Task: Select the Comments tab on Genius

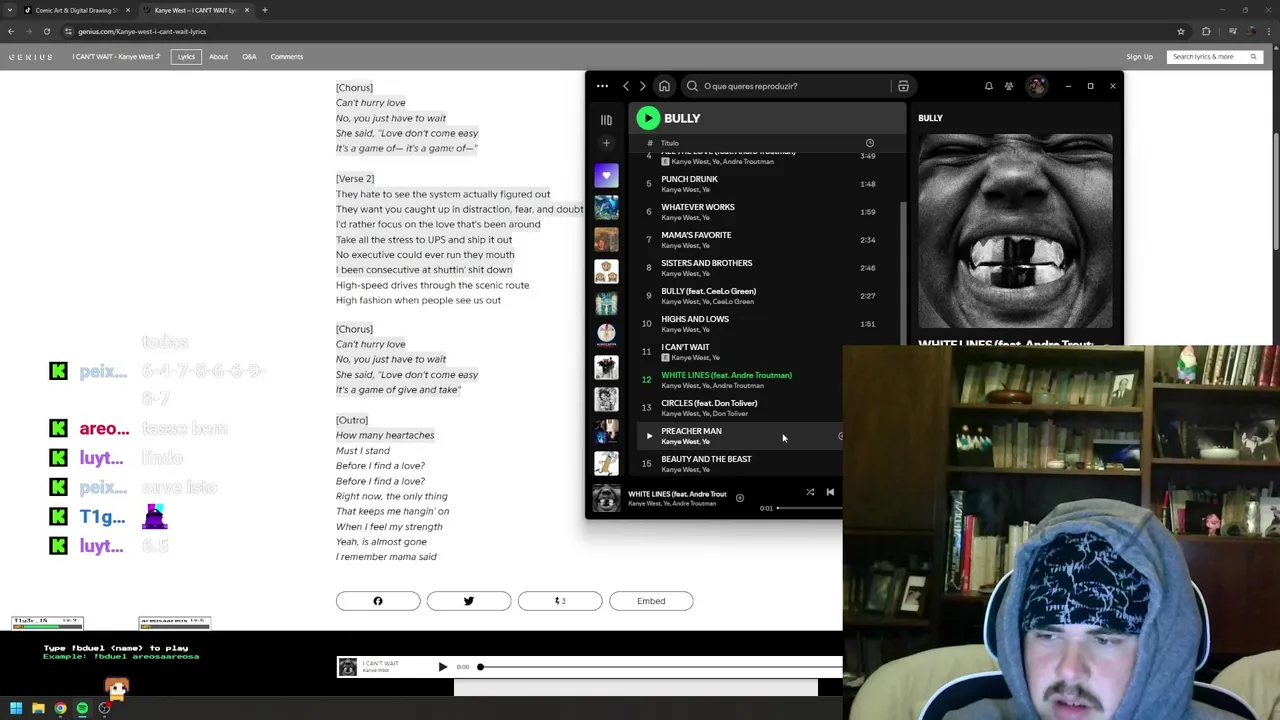Action: pyautogui.click(x=286, y=57)
